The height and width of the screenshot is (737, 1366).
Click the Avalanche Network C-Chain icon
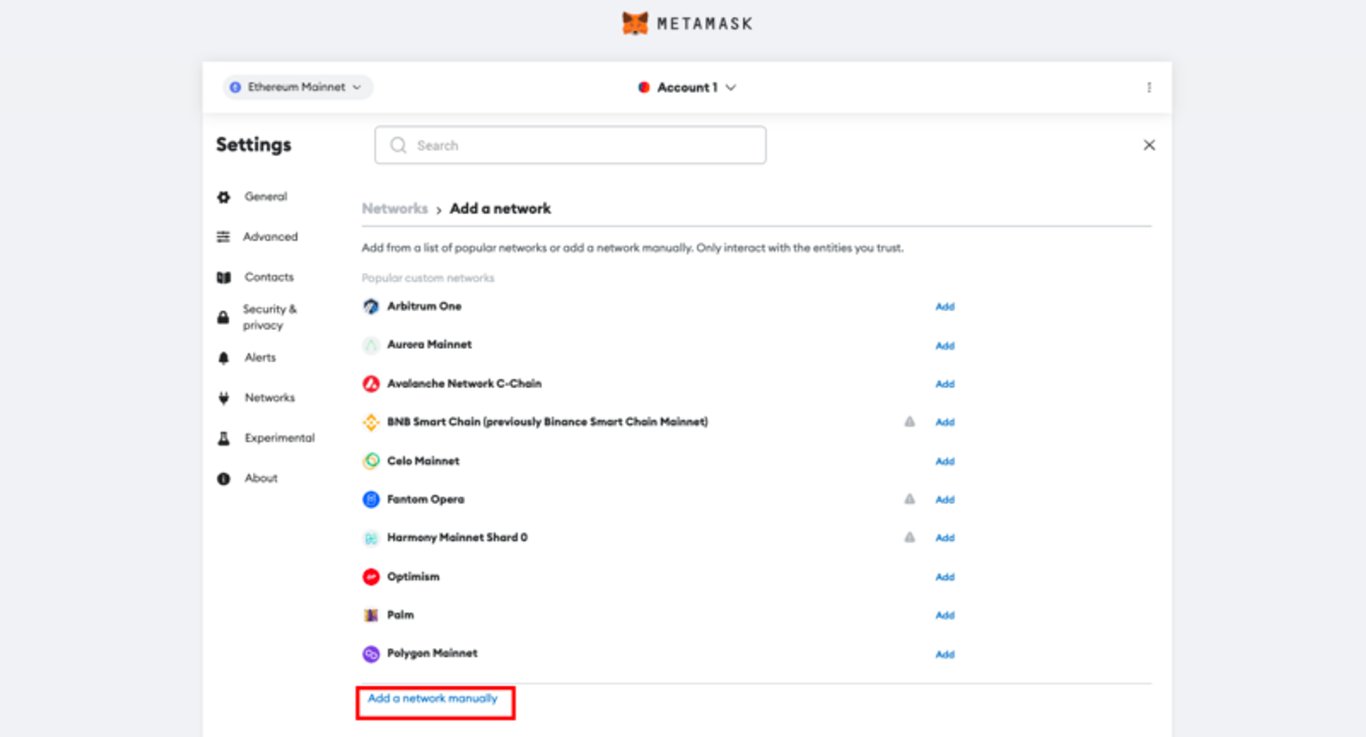click(371, 384)
